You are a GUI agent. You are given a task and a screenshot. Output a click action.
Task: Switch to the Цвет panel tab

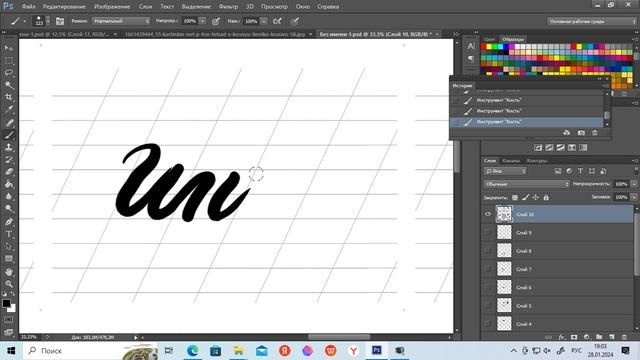489,39
